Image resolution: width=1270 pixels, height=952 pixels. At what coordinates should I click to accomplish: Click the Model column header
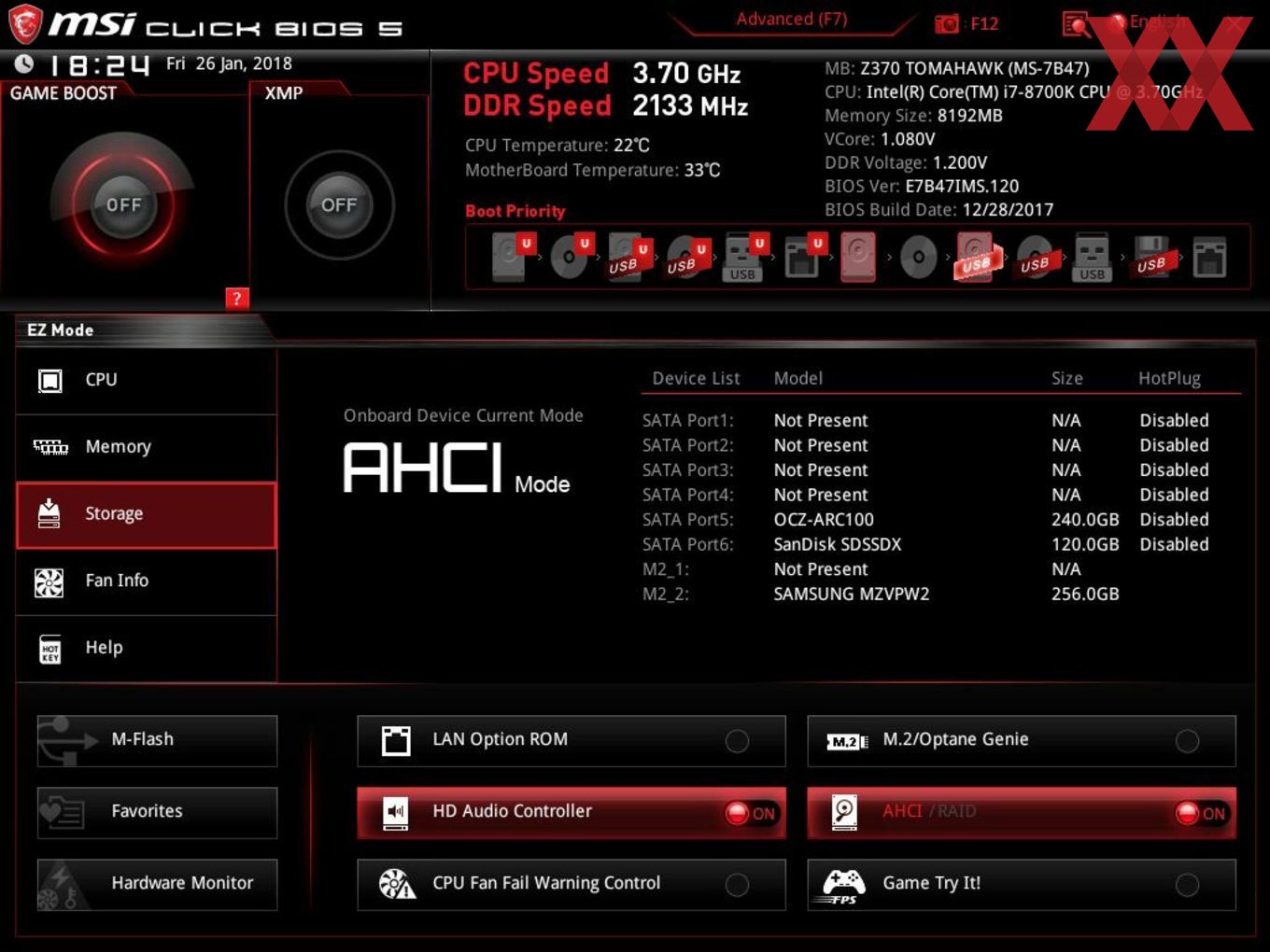[798, 378]
